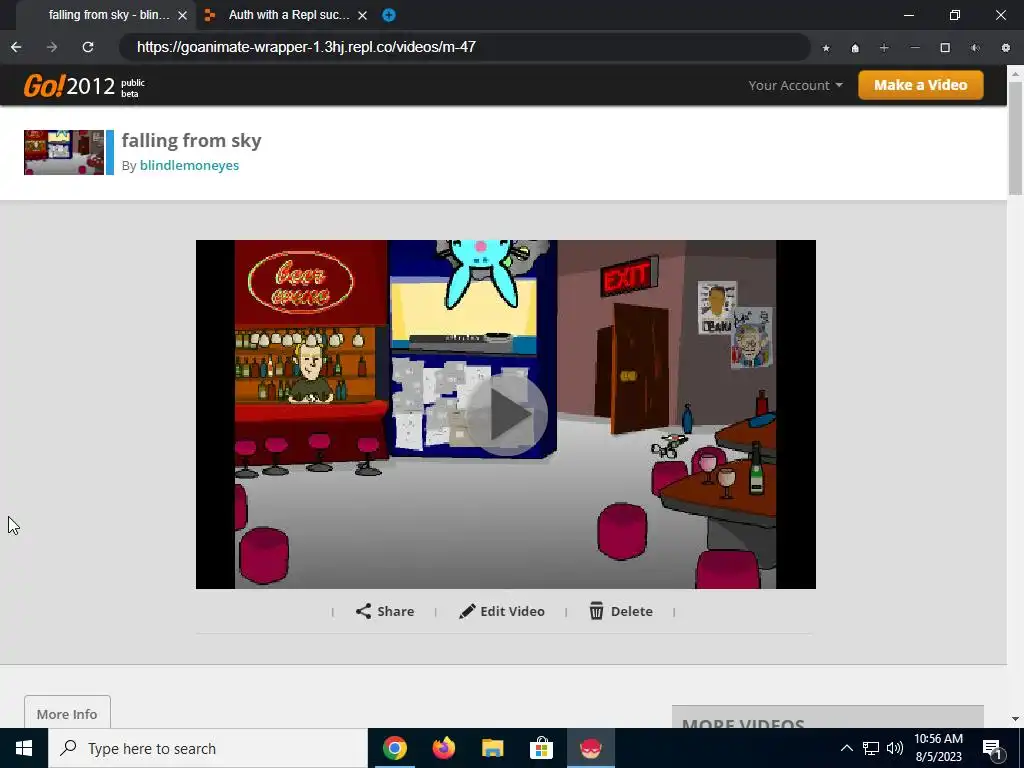The image size is (1024, 768).
Task: Click the taskbar search box
Action: click(208, 748)
